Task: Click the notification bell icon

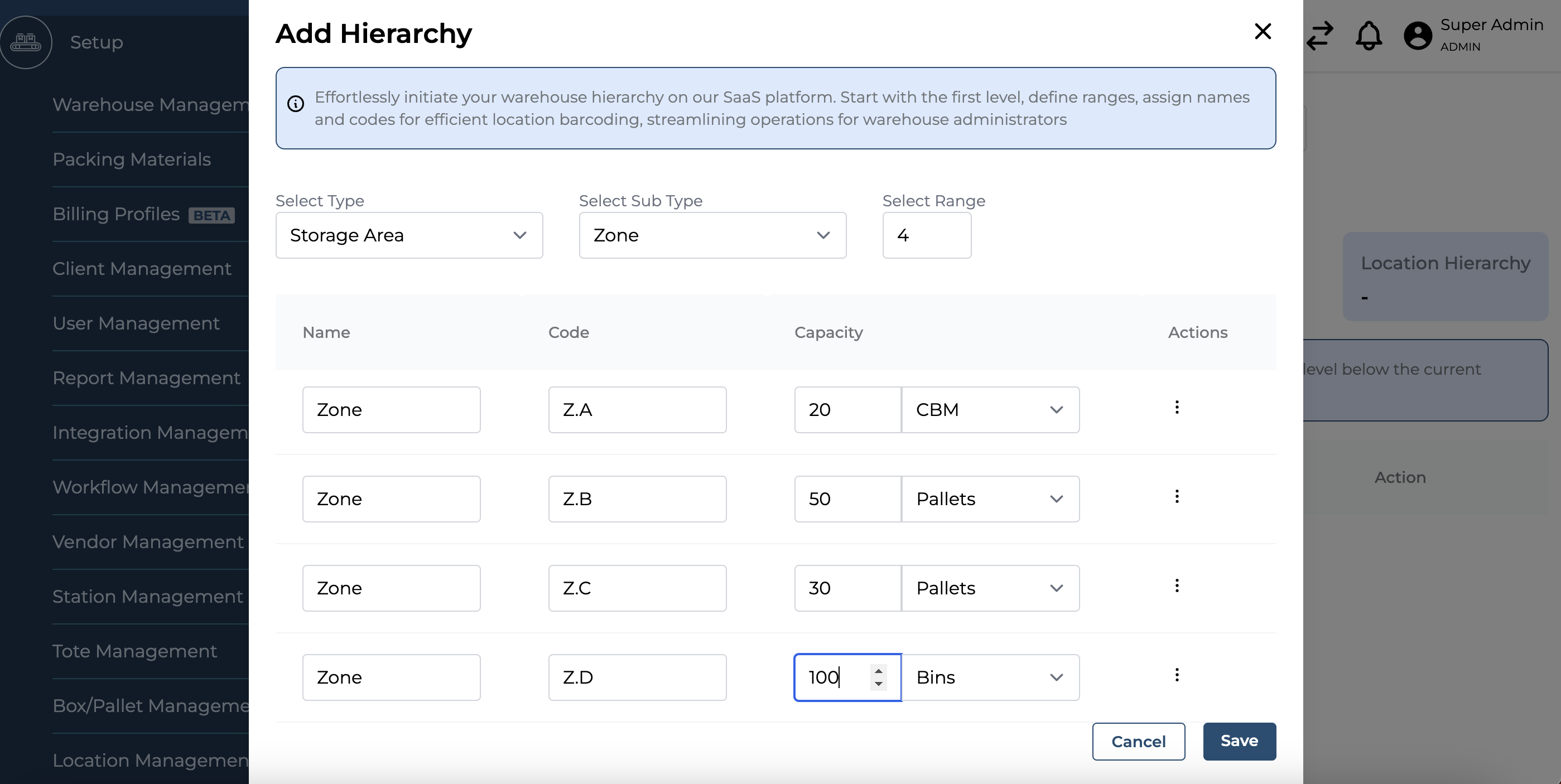Action: pyautogui.click(x=1369, y=36)
